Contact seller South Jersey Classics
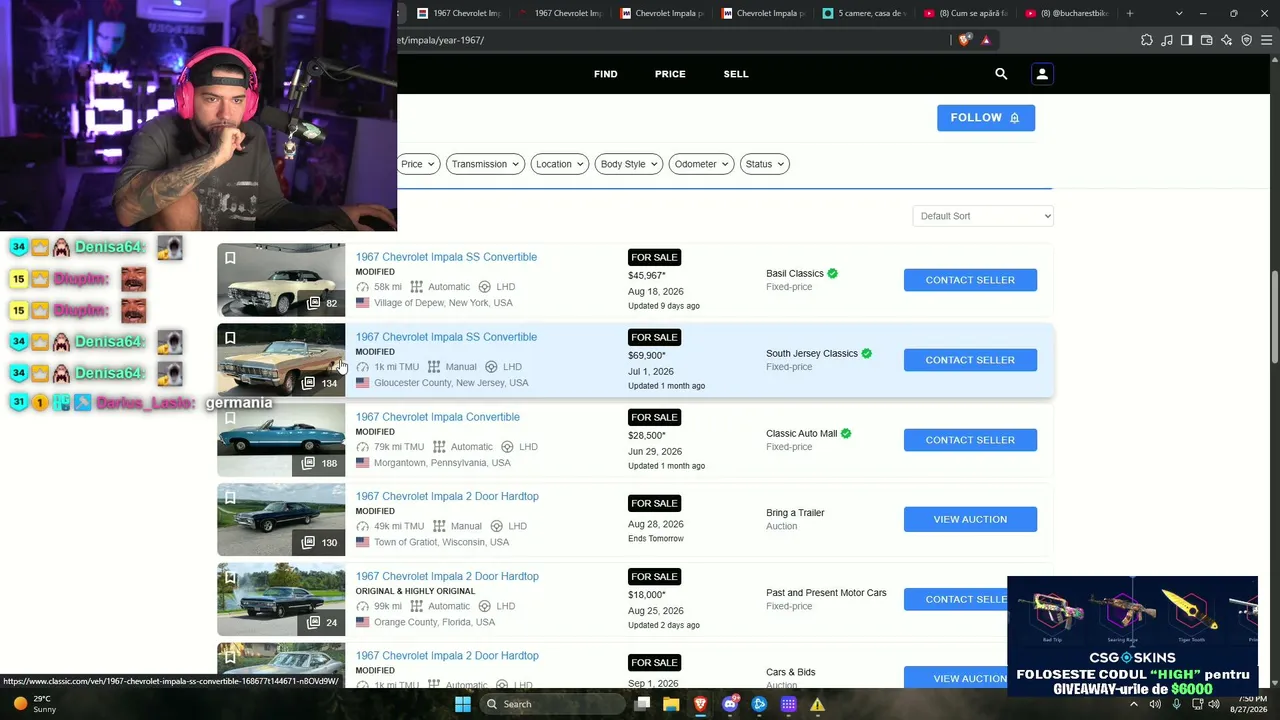The image size is (1280, 720). (x=970, y=360)
